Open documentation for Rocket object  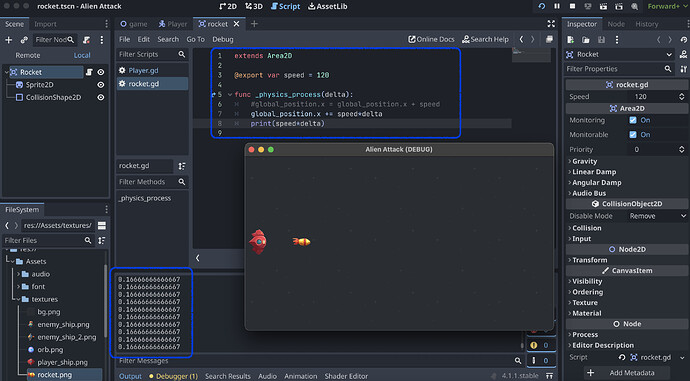[x=683, y=55]
